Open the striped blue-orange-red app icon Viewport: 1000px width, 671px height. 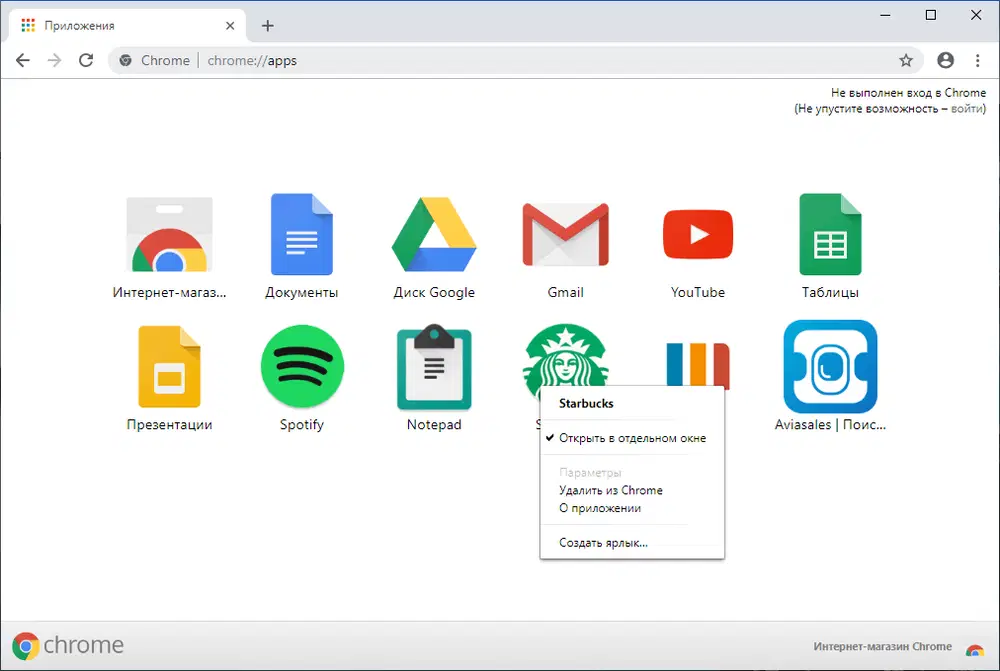(698, 364)
